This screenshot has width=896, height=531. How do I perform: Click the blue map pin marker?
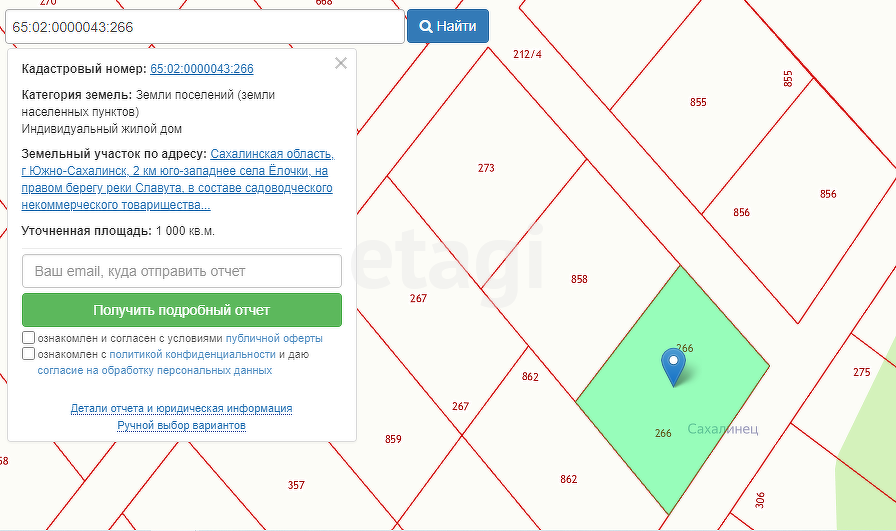675,364
